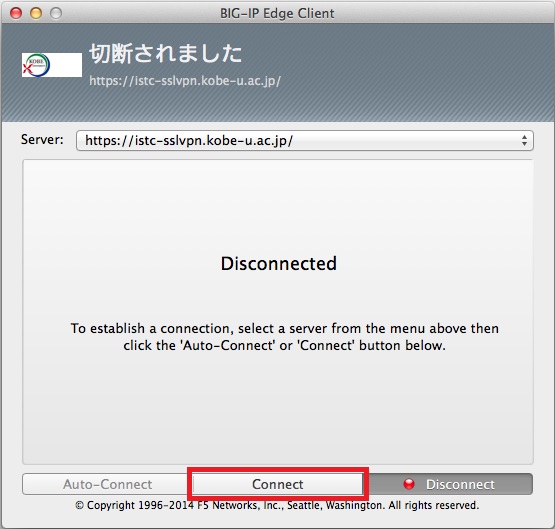This screenshot has height=529, width=555.
Task: Select the Server combo box URL text
Action: click(189, 140)
